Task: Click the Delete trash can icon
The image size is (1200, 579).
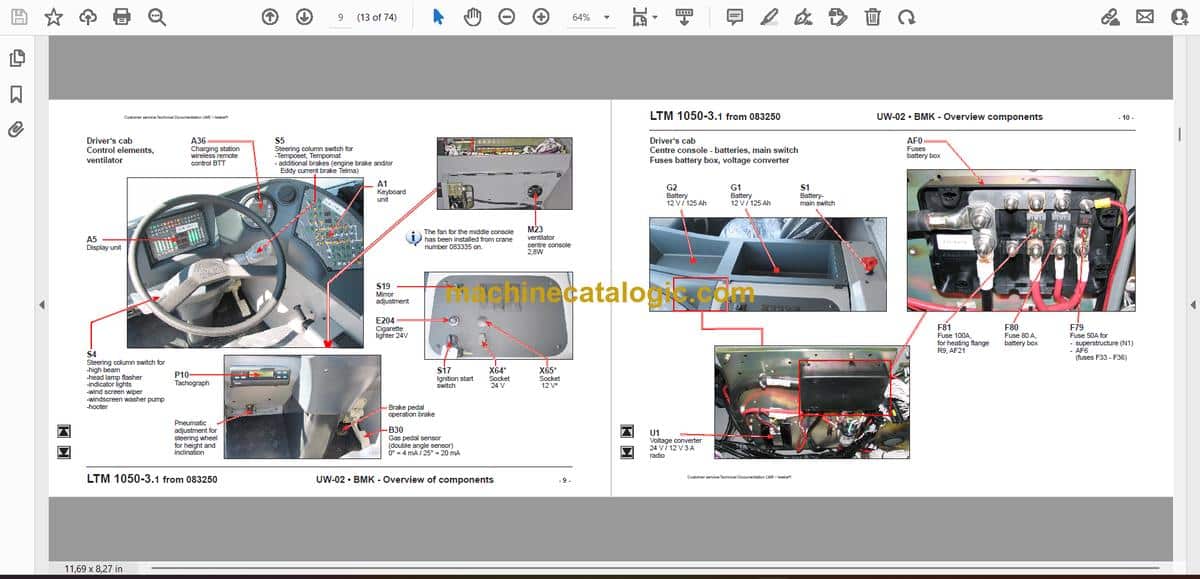Action: tap(873, 17)
